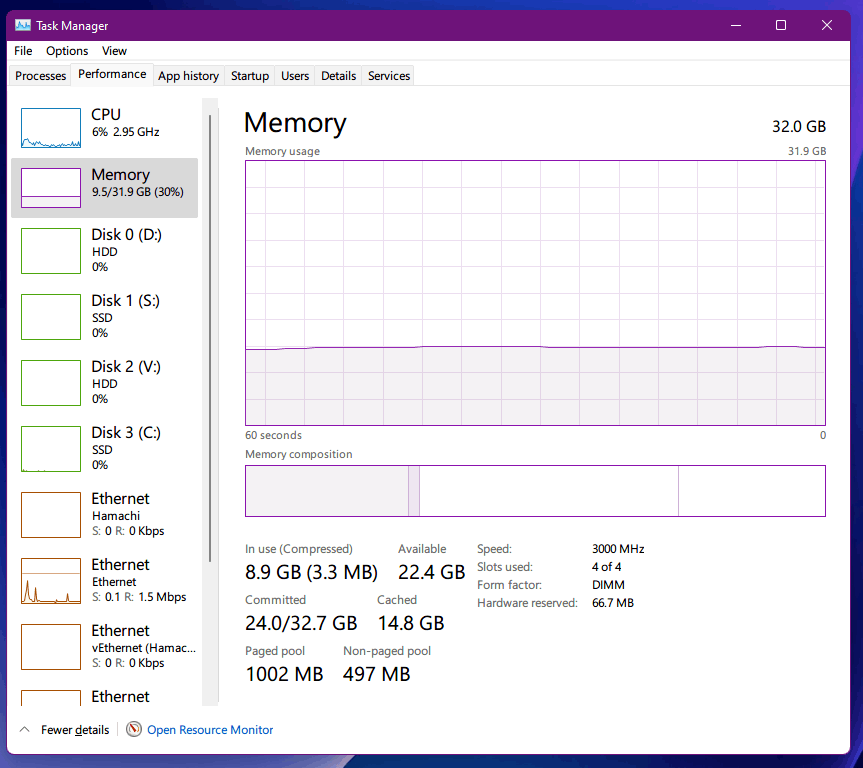Select the Disk 2 (V:) HDD graph

point(51,383)
